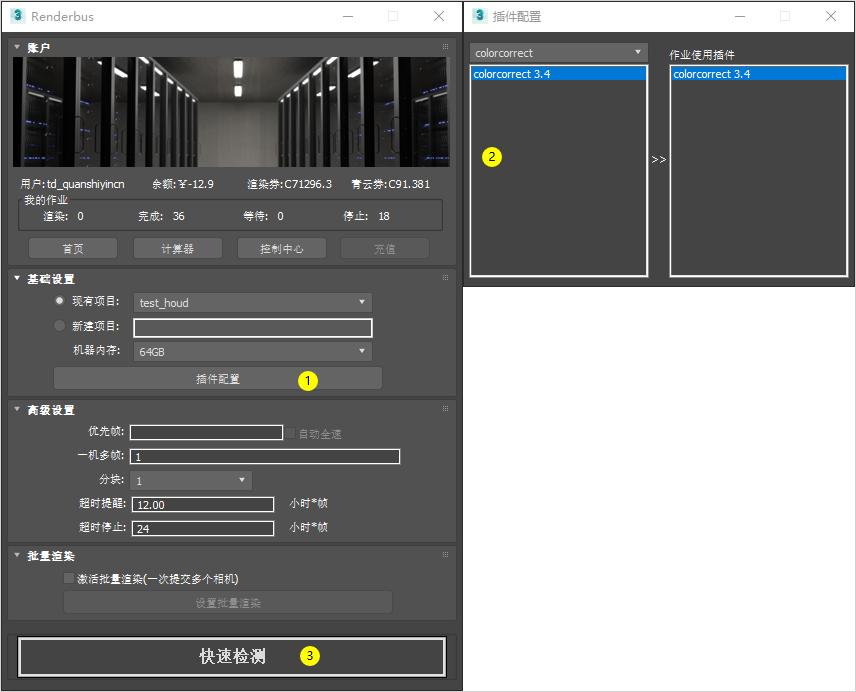Open the 64GB machine memory dropdown
856x692 pixels.
coord(252,352)
